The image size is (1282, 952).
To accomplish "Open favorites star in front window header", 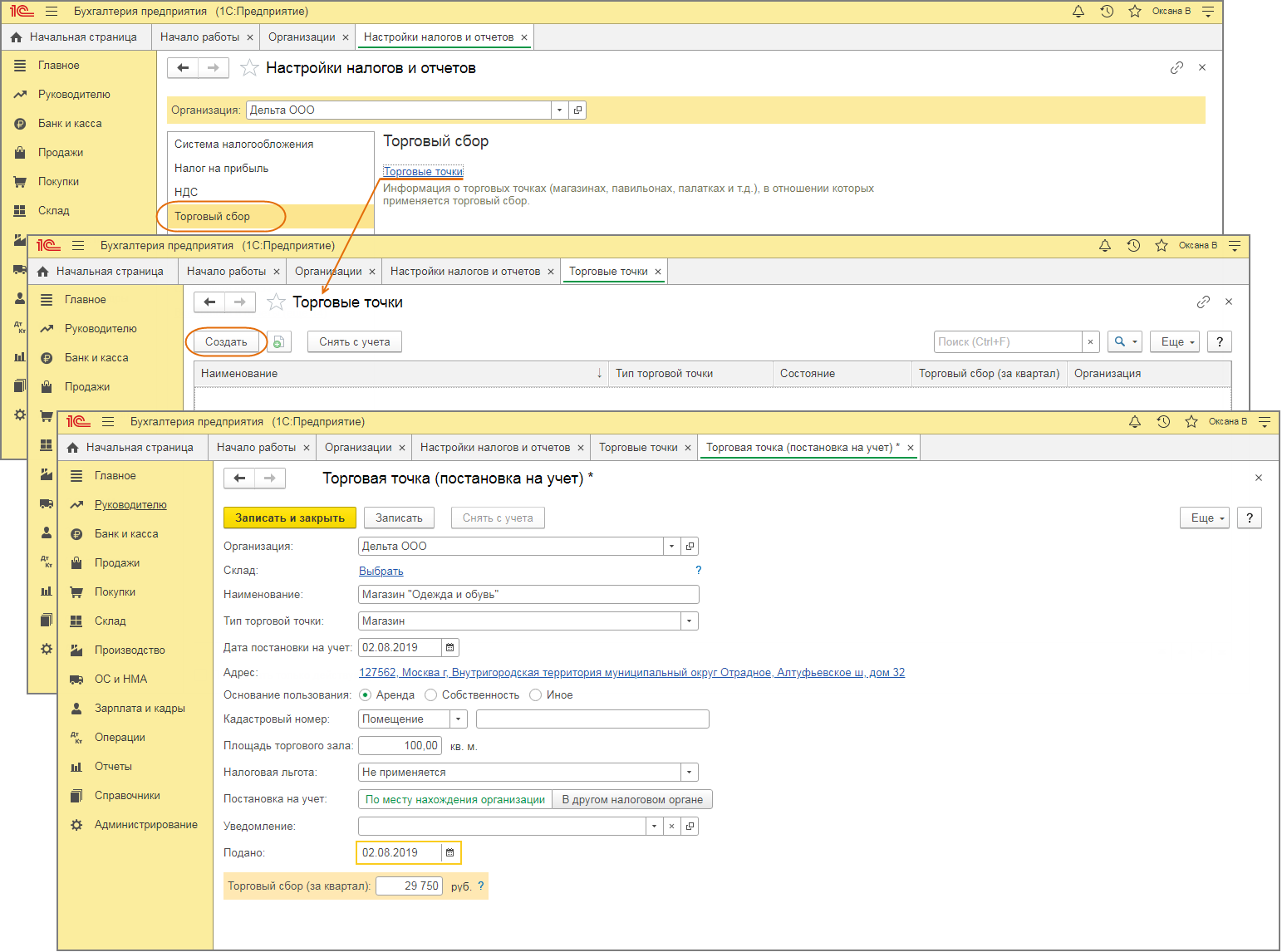I will (x=1191, y=422).
